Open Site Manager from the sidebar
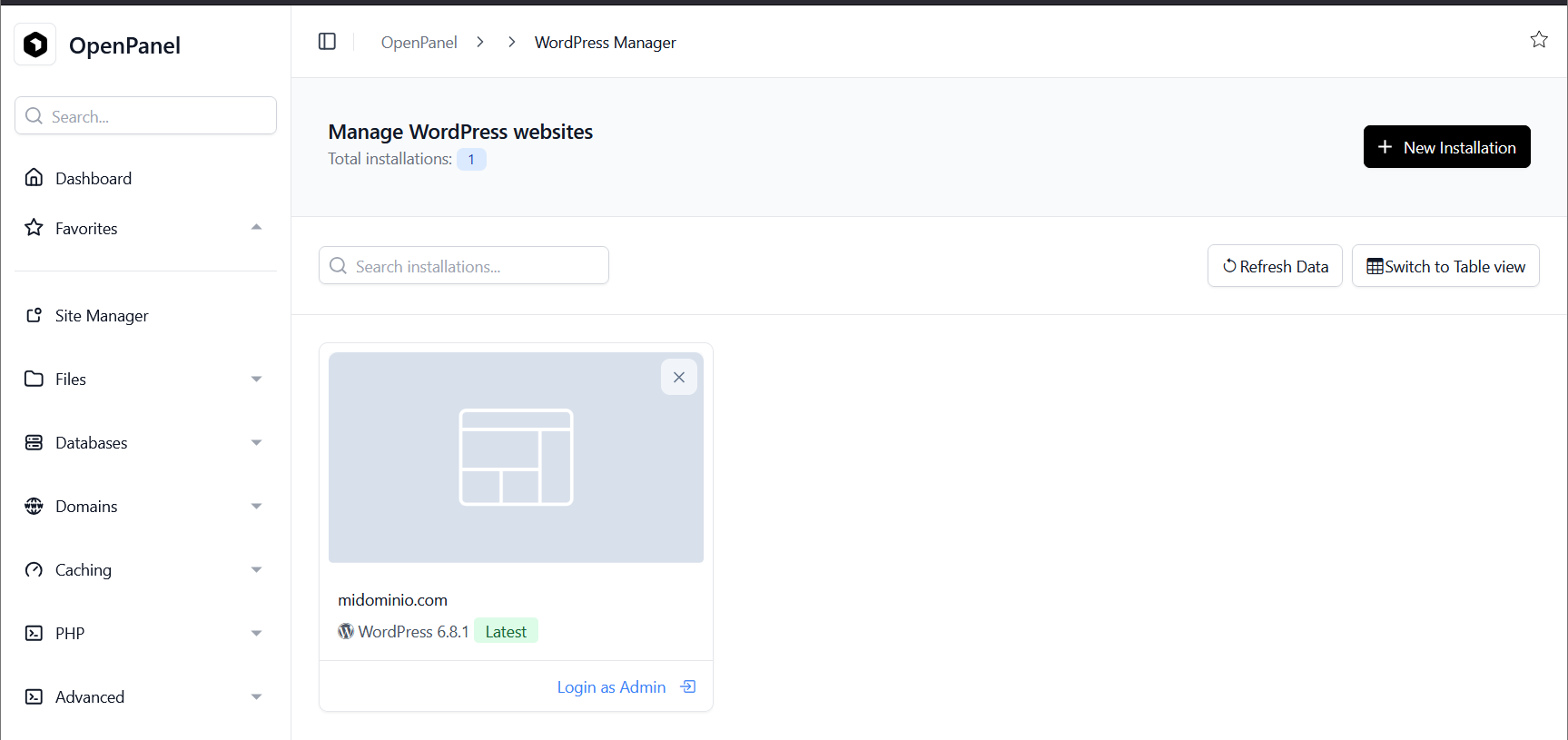The image size is (1568, 740). [102, 316]
